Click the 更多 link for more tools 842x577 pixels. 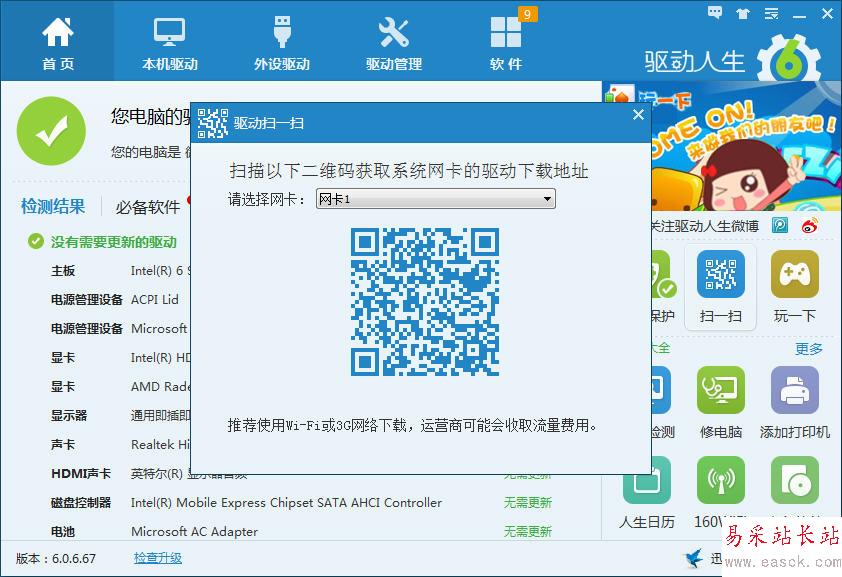click(809, 349)
